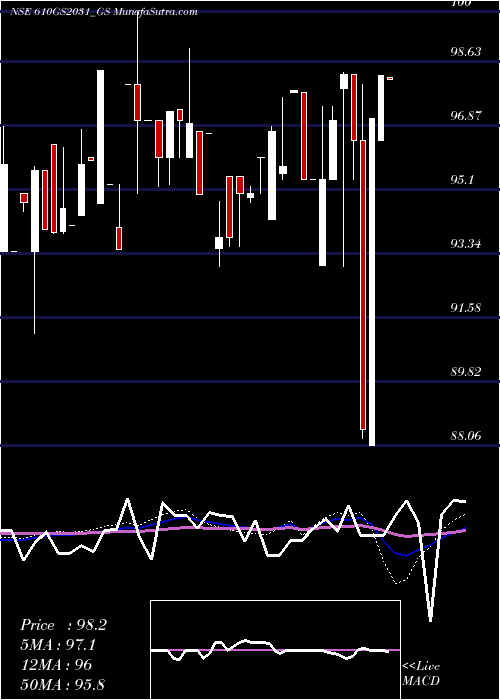Click the Price : 98.2 readout
The width and height of the screenshot is (500, 700).
(63, 625)
